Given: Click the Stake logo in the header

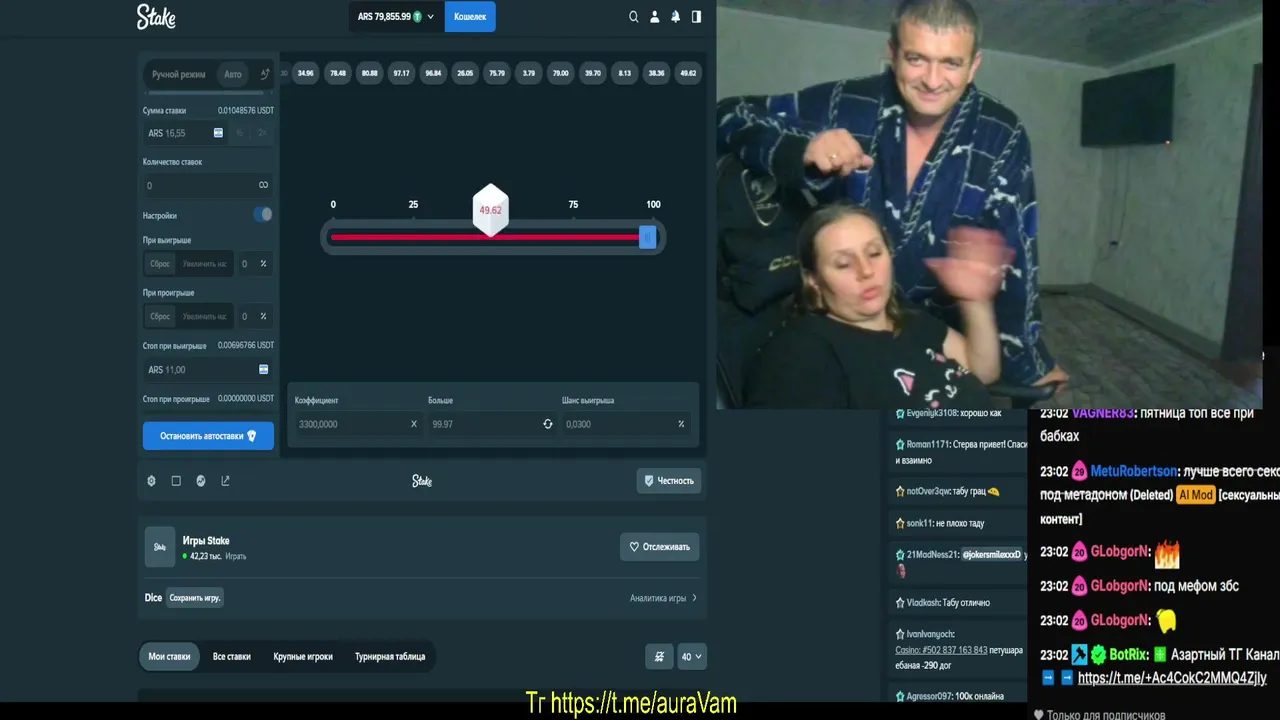Looking at the screenshot, I should click(156, 16).
